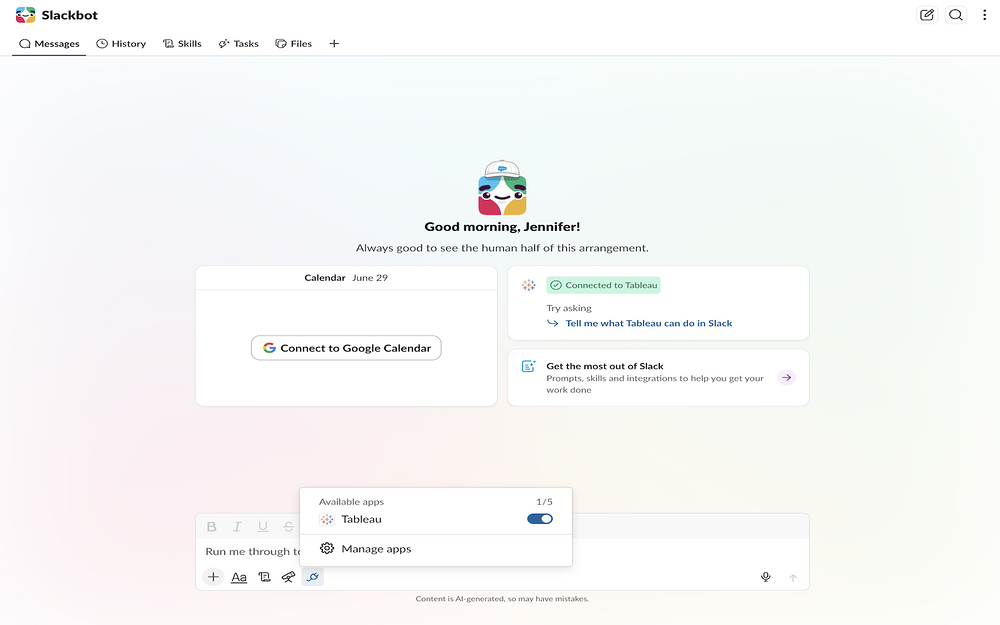
Task: Toggle bold formatting in composer
Action: click(212, 527)
